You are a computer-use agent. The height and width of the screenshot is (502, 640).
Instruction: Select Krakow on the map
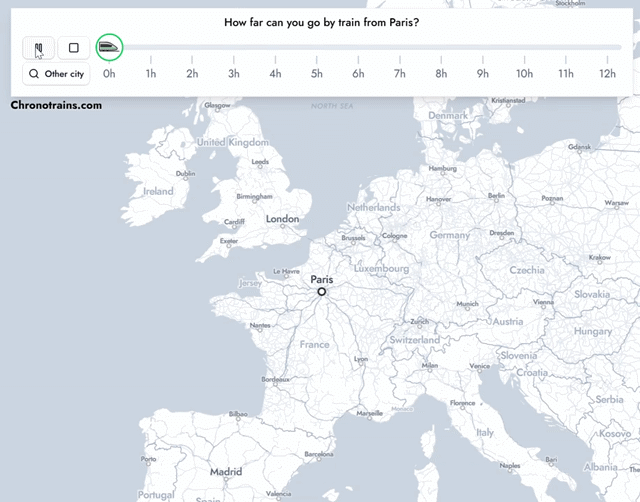600,257
